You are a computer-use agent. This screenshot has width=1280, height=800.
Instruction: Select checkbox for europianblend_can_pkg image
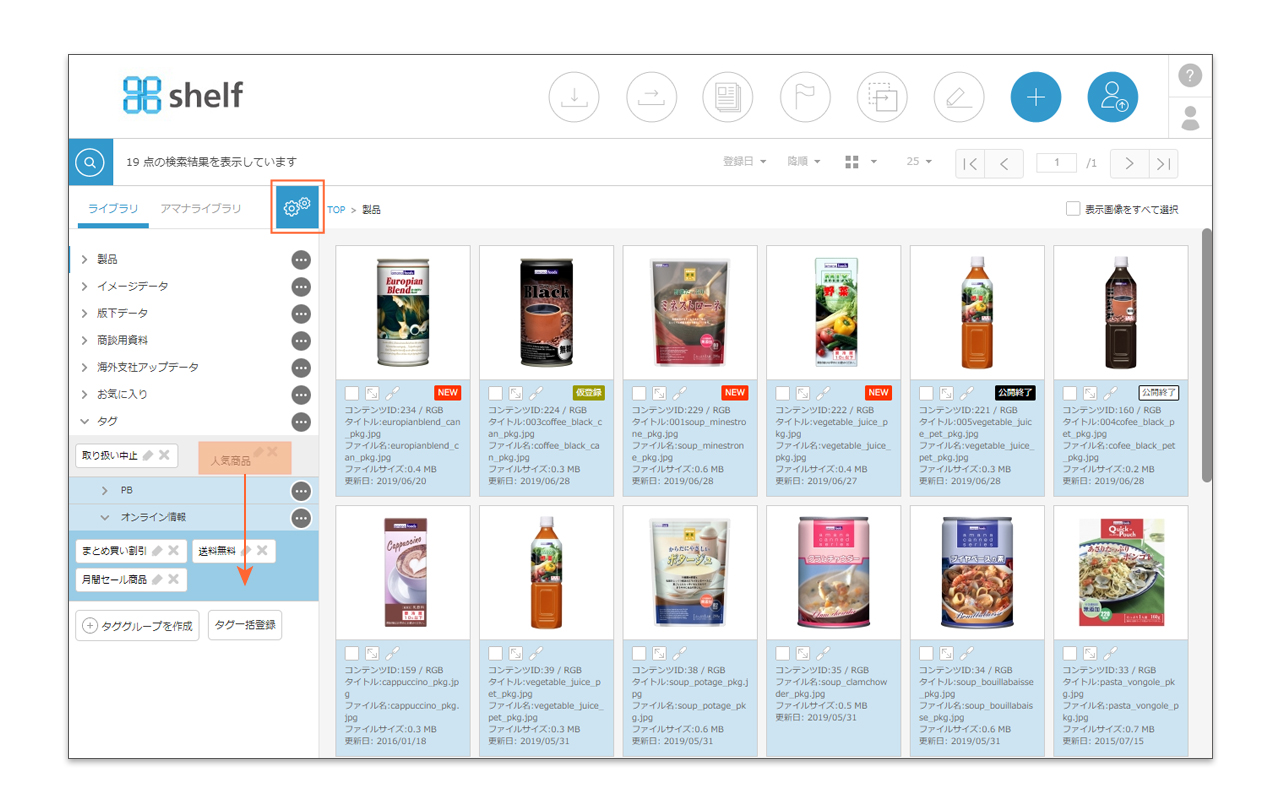(352, 393)
